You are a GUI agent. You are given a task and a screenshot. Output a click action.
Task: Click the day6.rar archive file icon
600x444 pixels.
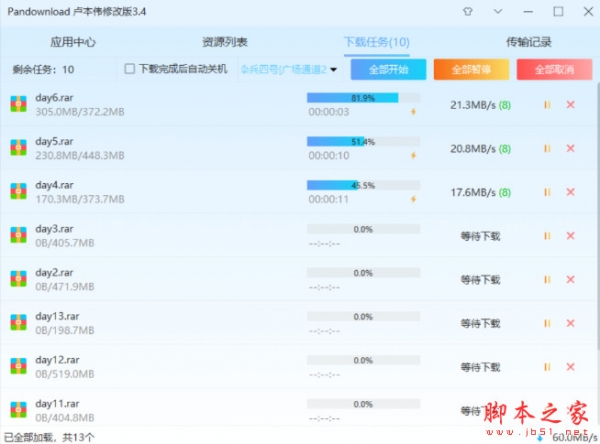tap(18, 104)
